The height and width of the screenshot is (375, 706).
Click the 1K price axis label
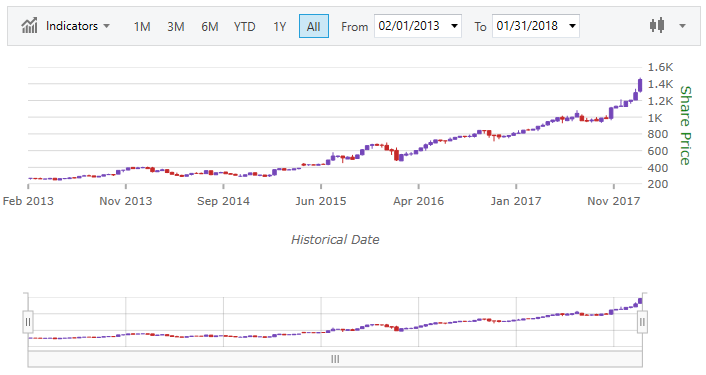click(655, 118)
